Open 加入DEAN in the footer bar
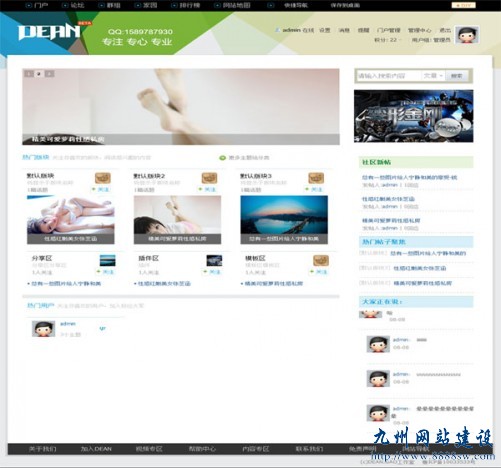The image size is (501, 468). click(x=96, y=449)
